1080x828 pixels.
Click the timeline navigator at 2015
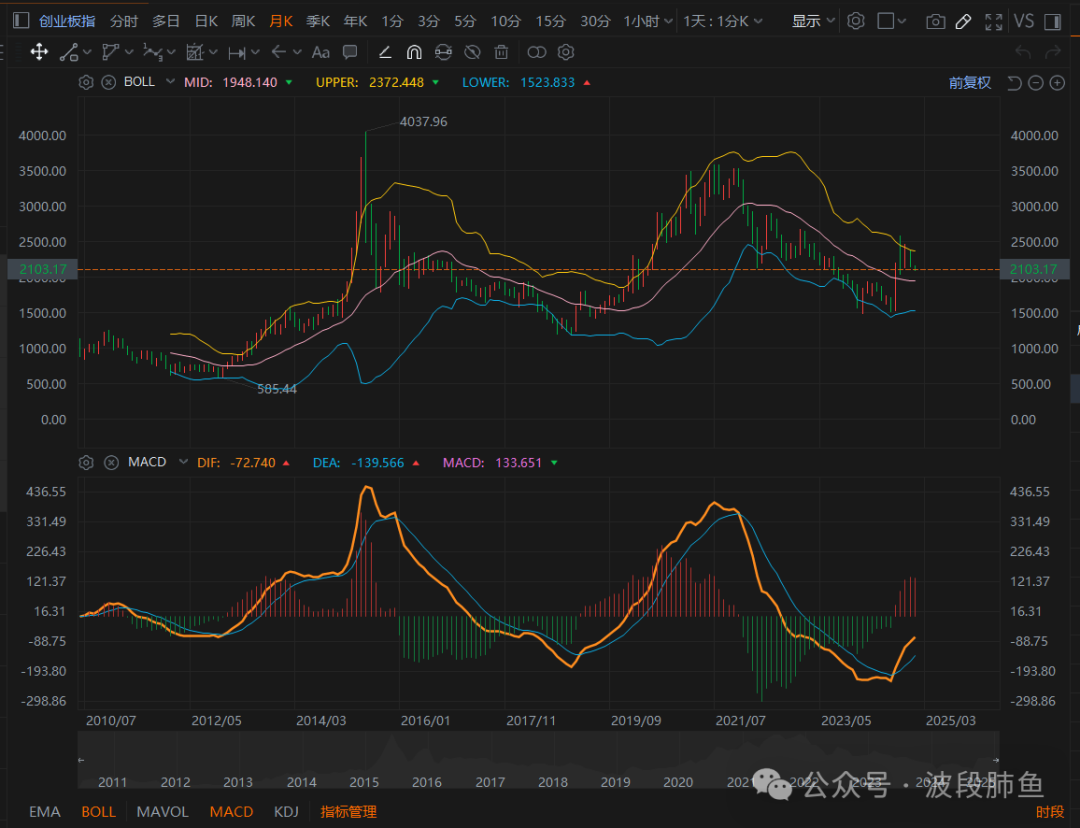pos(364,782)
